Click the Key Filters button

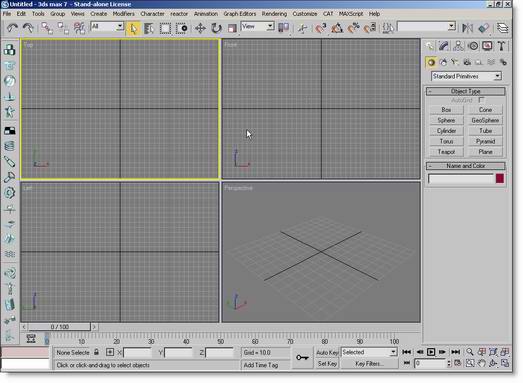click(x=369, y=364)
